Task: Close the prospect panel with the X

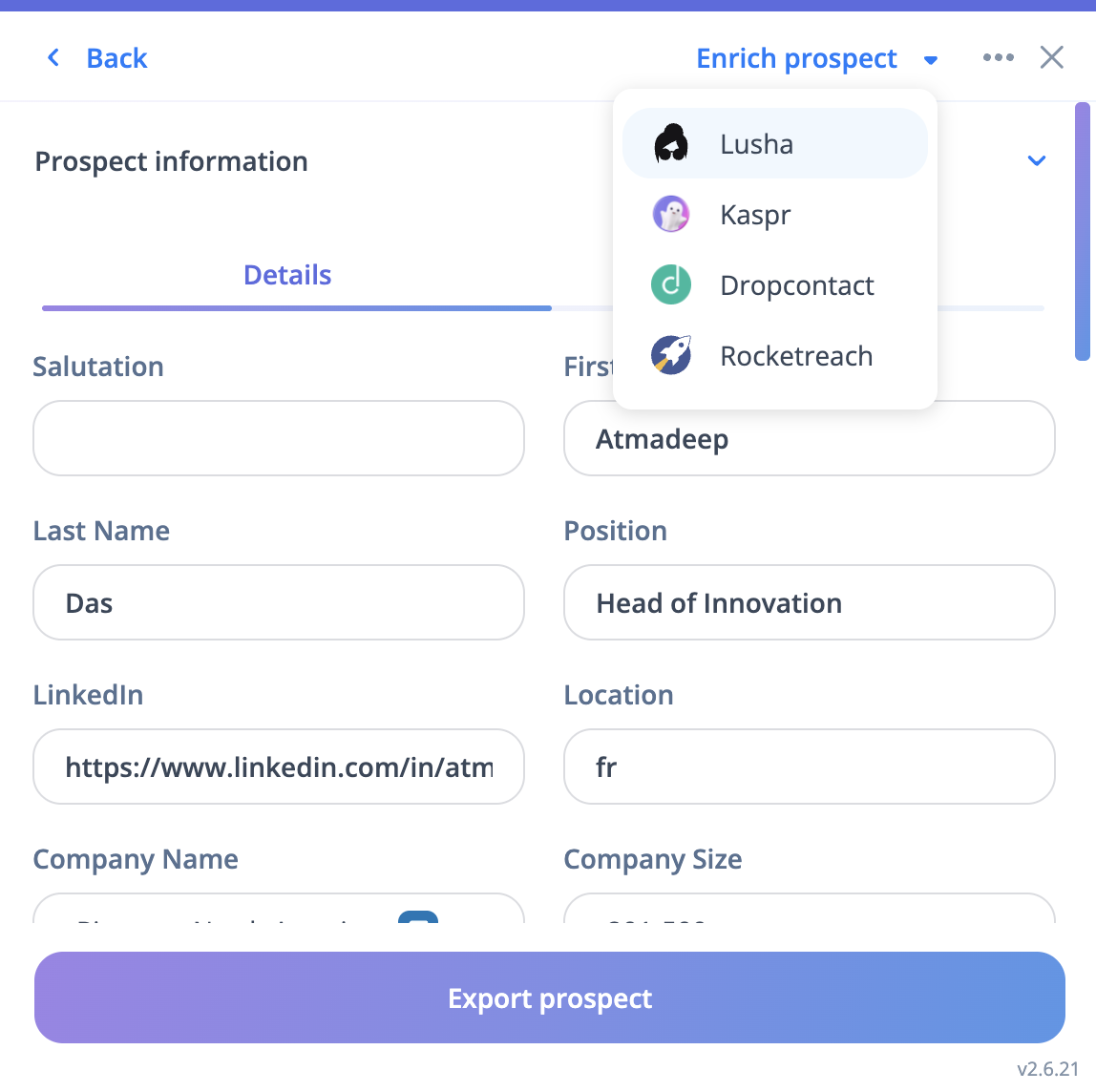Action: pos(1051,58)
